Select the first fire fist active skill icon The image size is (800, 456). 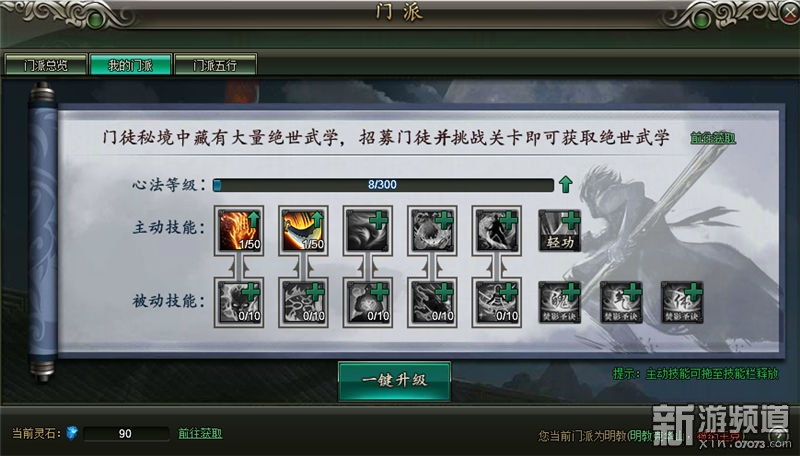tap(239, 231)
